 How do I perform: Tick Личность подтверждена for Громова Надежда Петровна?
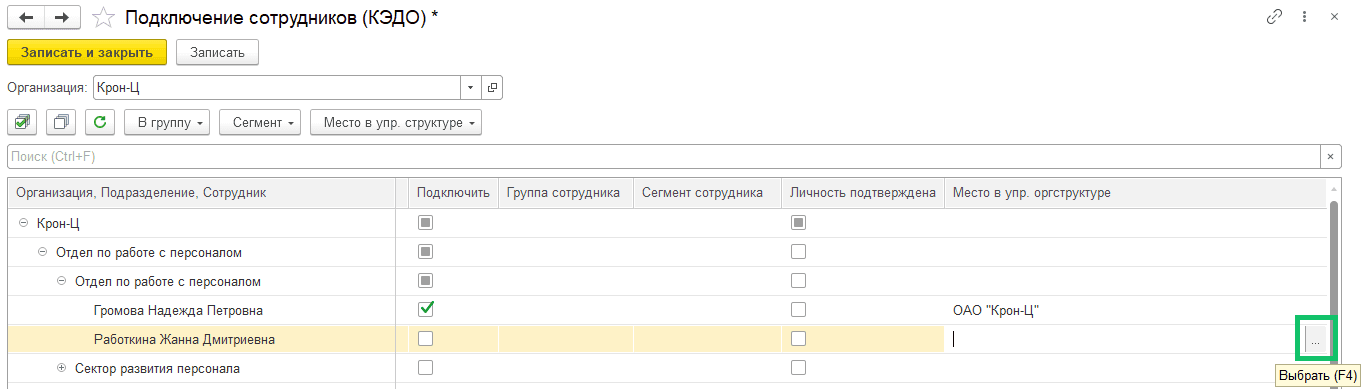pos(798,309)
